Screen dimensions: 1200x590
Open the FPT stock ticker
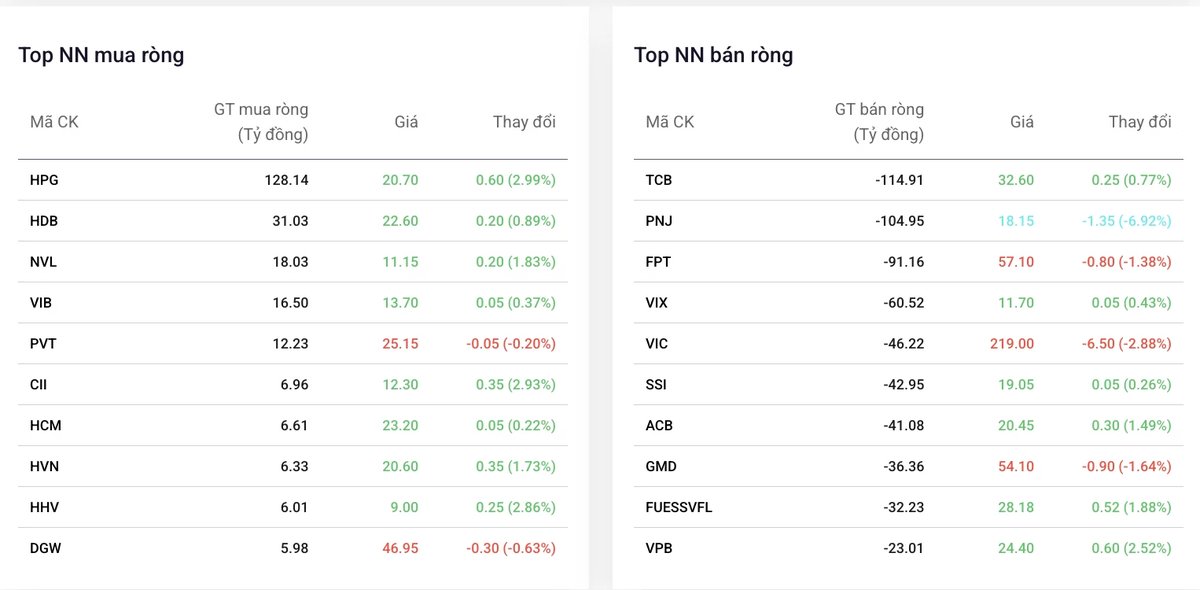point(658,262)
